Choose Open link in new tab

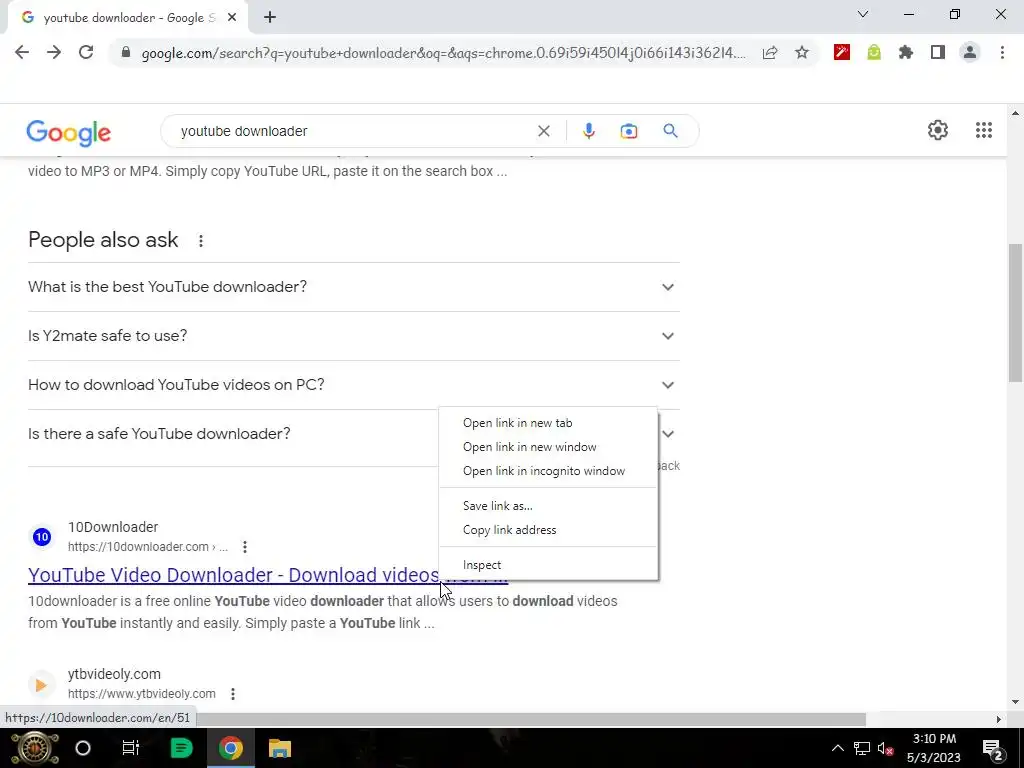tap(549, 423)
